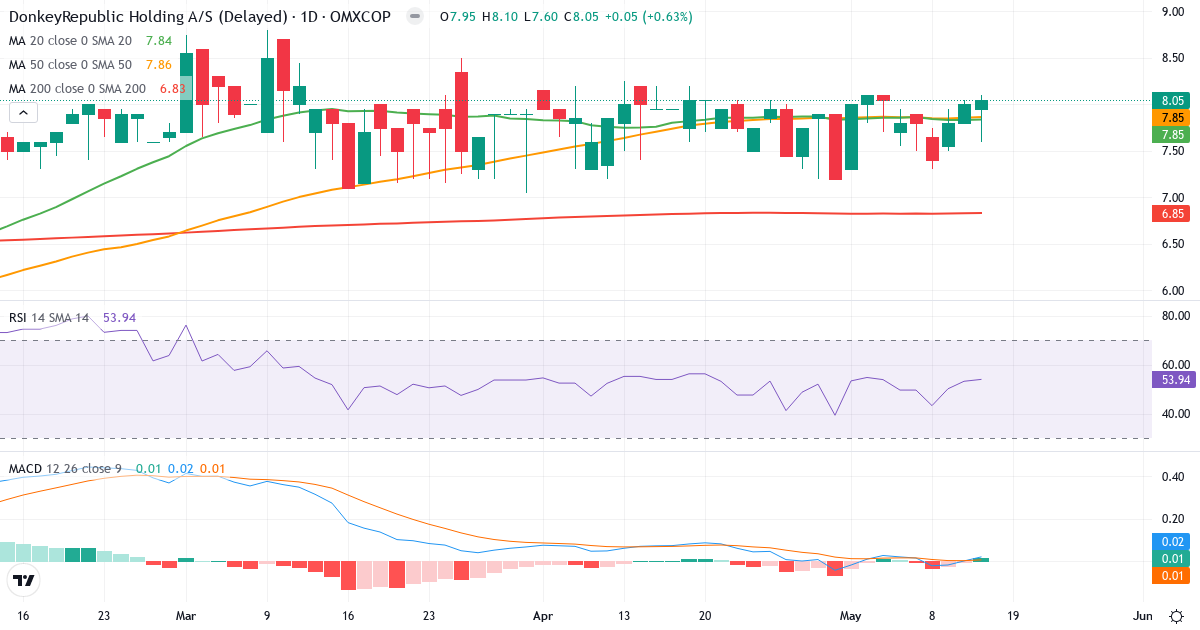Click the O7.95 open value in header
This screenshot has width=1200, height=630.
coord(458,17)
